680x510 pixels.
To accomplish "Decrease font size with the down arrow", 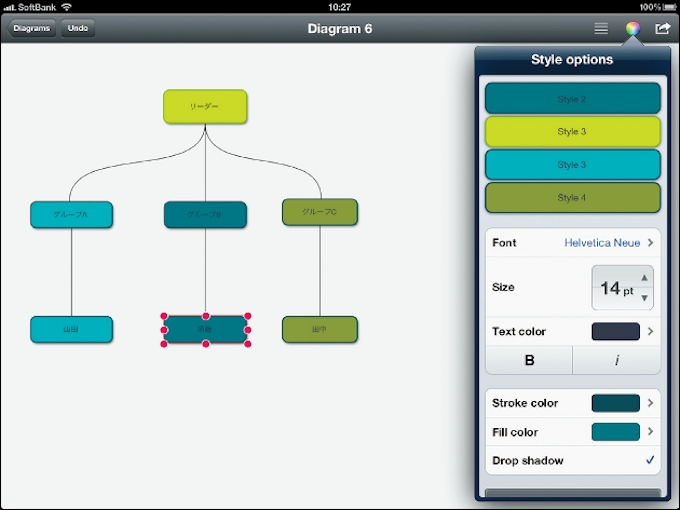I will click(x=644, y=298).
